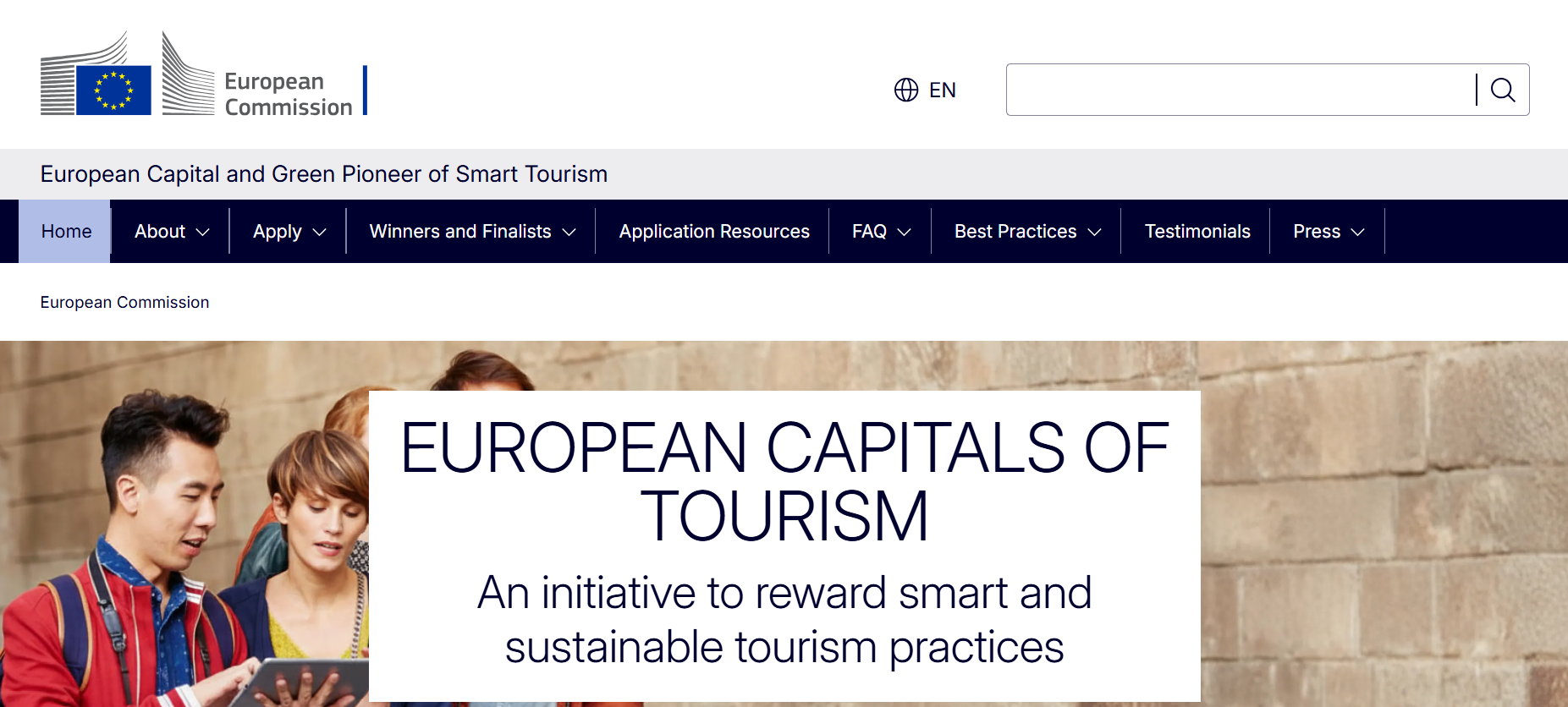Expand the Press menu chevron
Viewport: 1568px width, 707px height.
(x=1358, y=232)
